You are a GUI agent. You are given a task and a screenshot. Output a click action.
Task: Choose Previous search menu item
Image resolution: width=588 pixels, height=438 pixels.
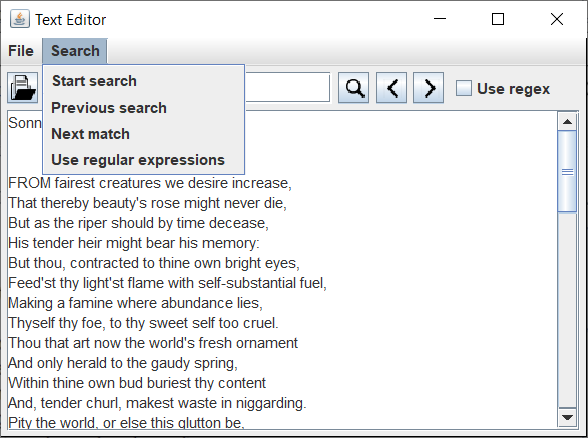click(x=144, y=108)
